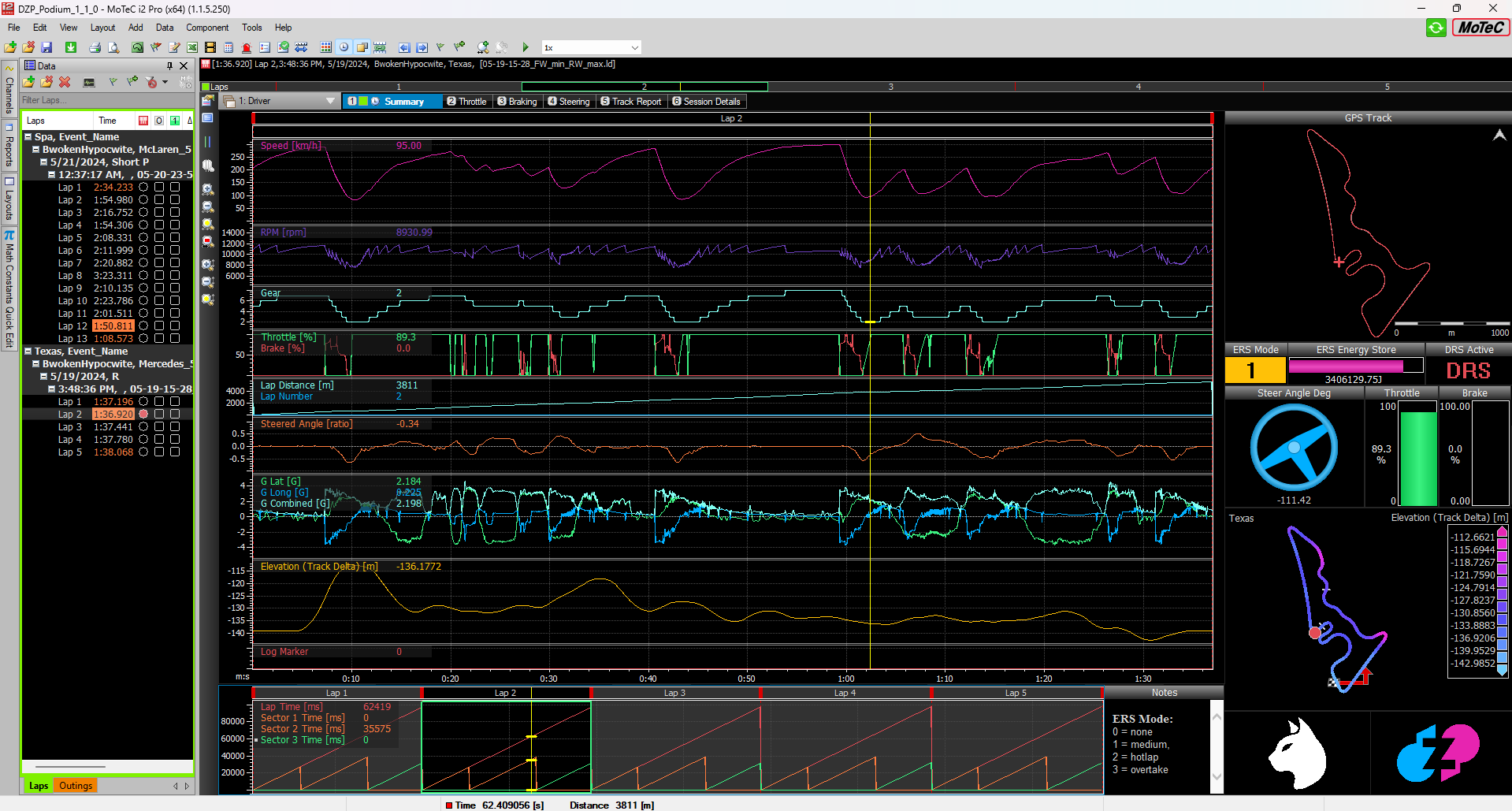Click the Close Log File toolbar icon

tap(28, 47)
